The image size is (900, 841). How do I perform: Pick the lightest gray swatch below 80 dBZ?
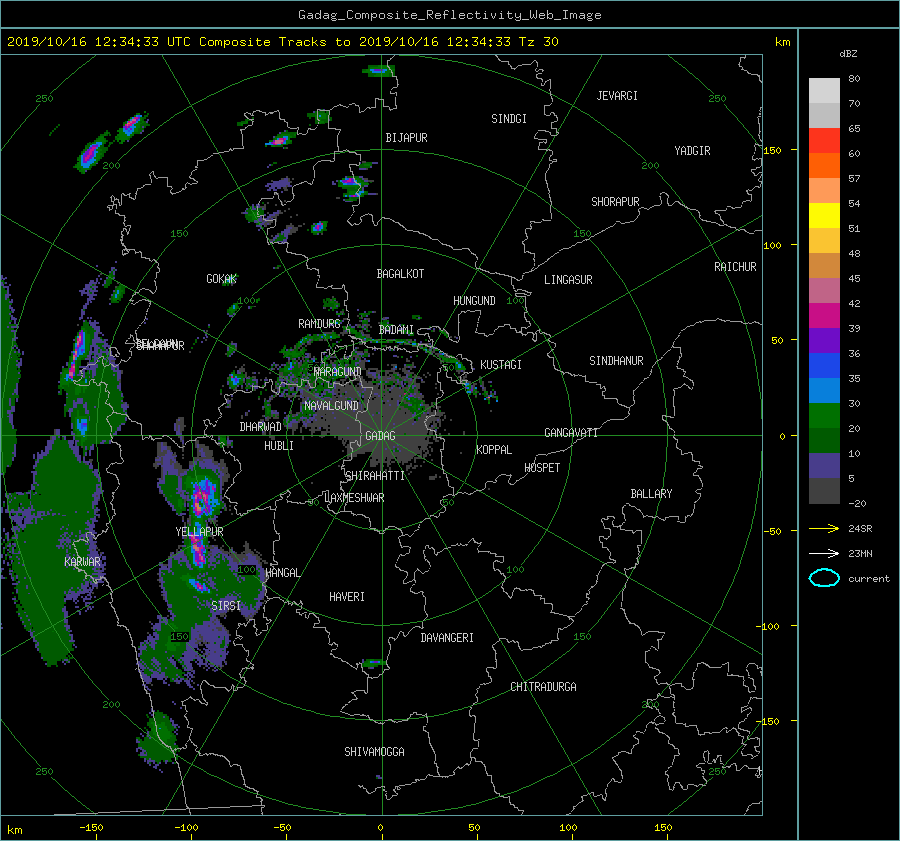pyautogui.click(x=824, y=91)
